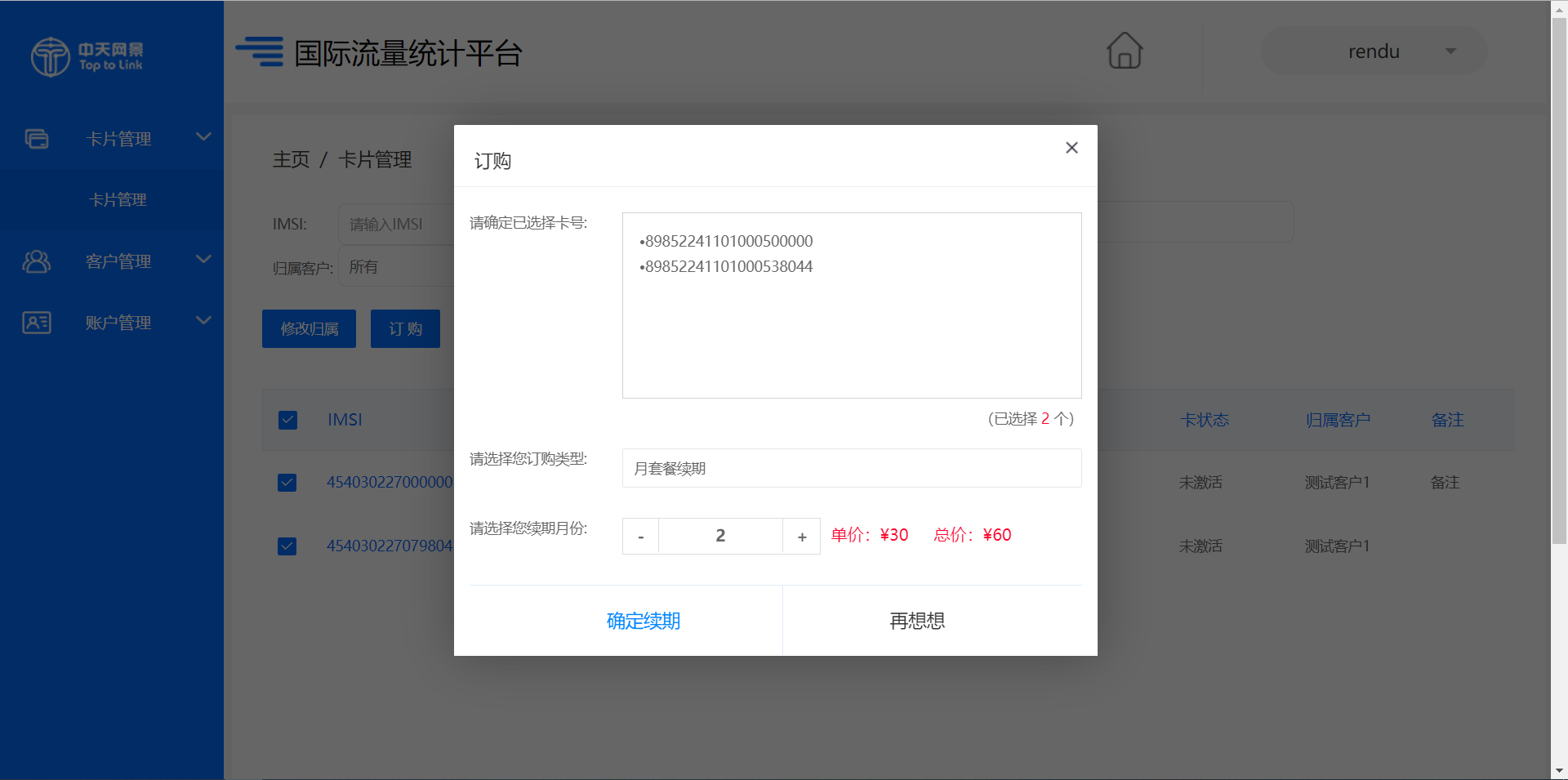Click the 订购 button on the page
The width and height of the screenshot is (1568, 780).
pyautogui.click(x=405, y=328)
